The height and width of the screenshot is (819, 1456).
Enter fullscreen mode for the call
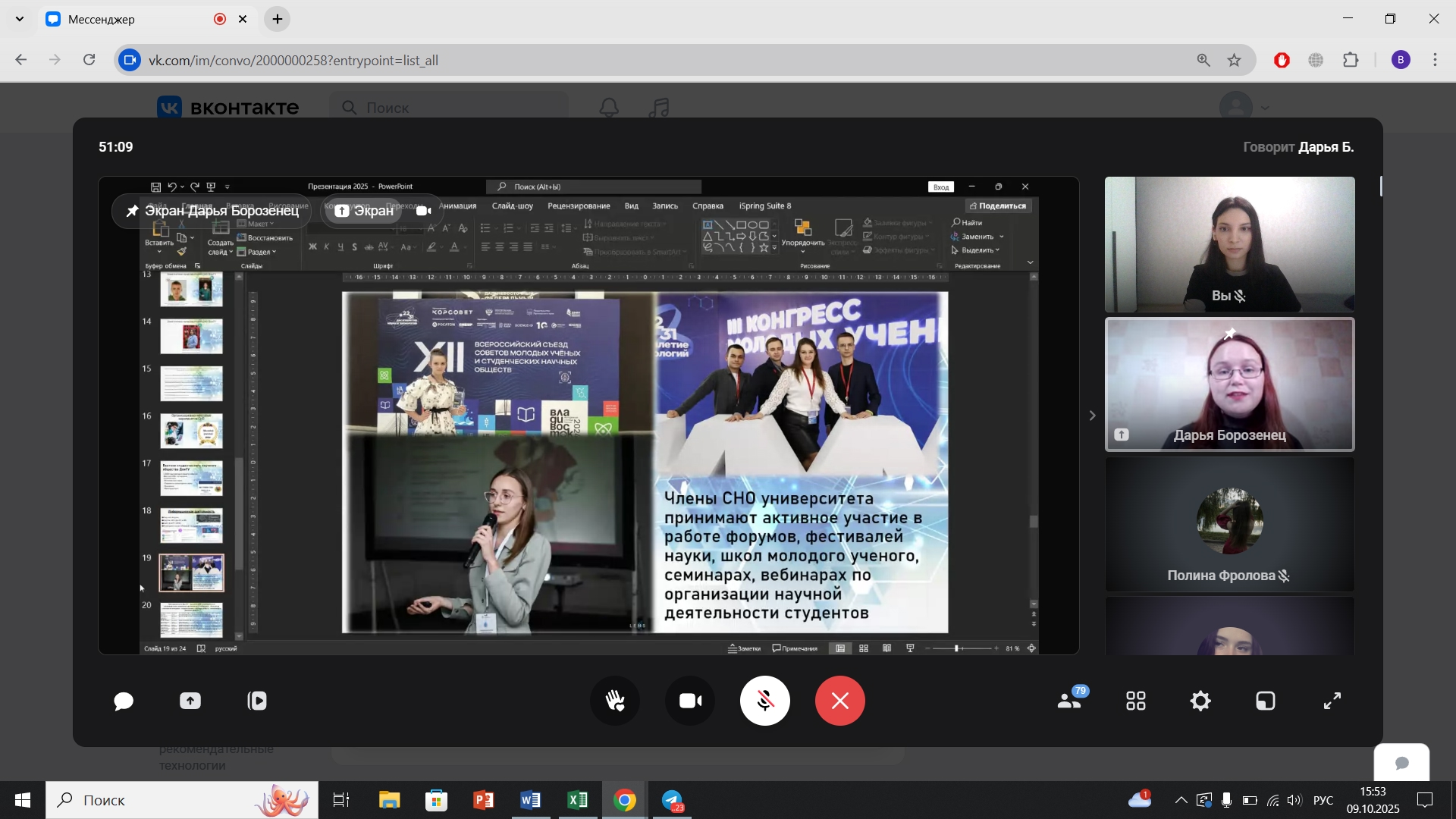tap(1332, 701)
